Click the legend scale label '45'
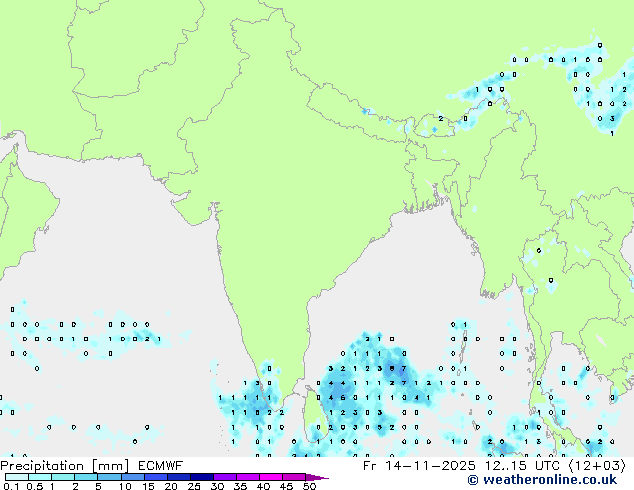The width and height of the screenshot is (634, 490). [286, 486]
